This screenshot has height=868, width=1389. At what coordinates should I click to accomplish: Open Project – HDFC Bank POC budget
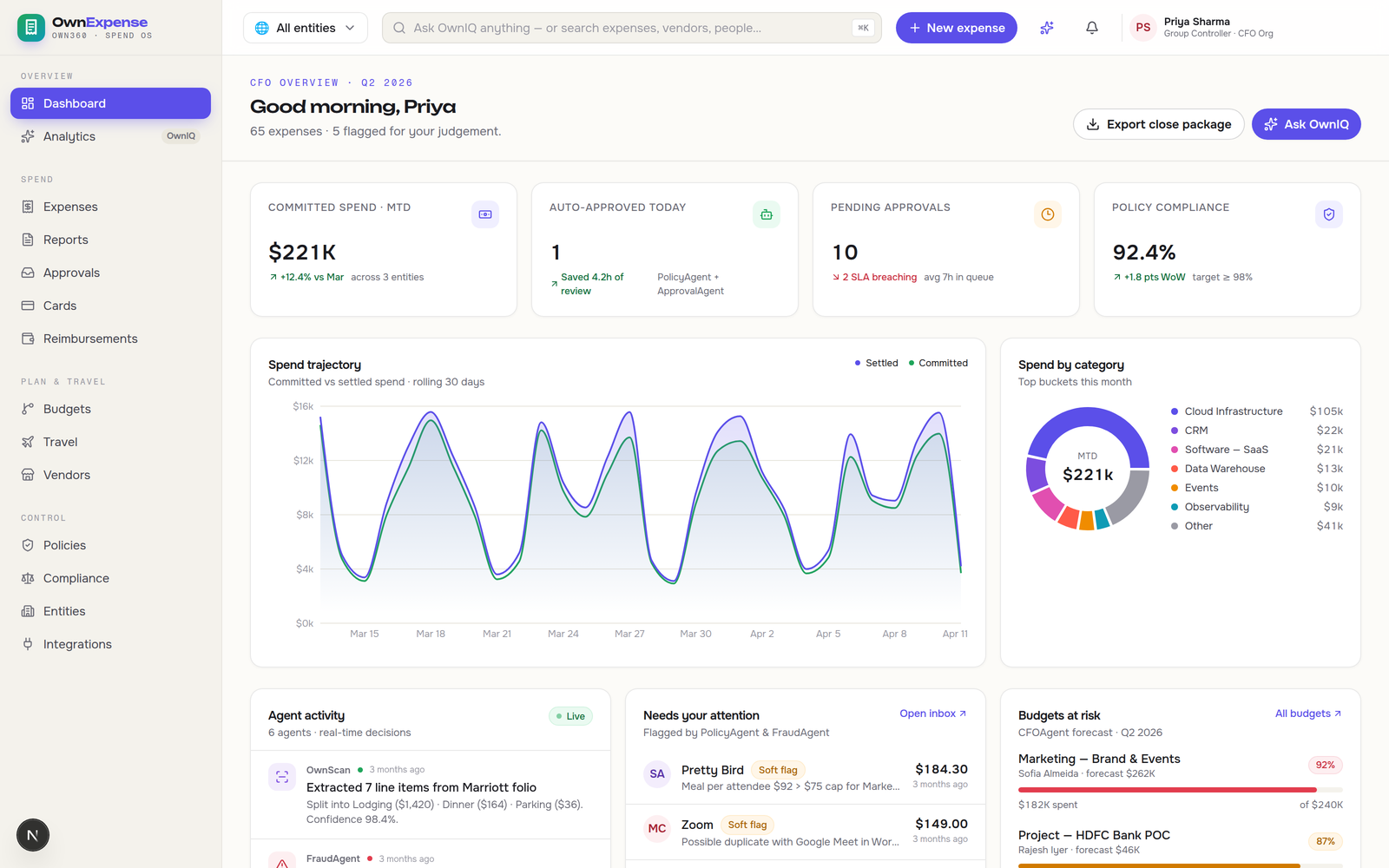(x=1181, y=847)
